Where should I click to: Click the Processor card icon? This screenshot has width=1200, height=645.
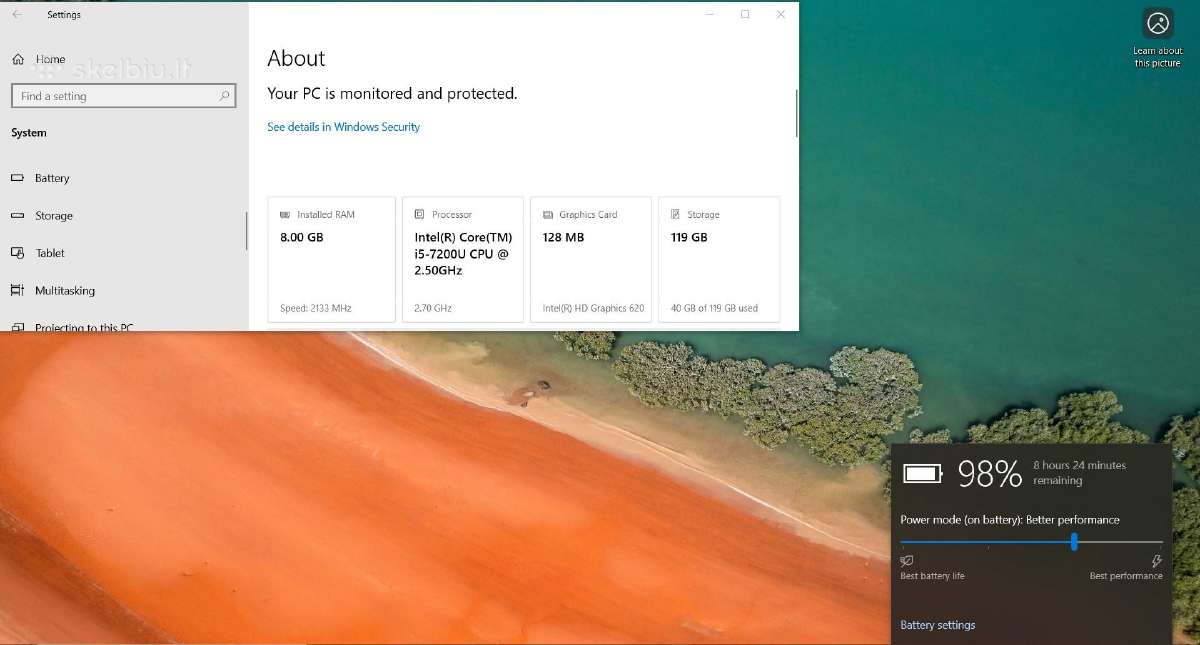[420, 215]
